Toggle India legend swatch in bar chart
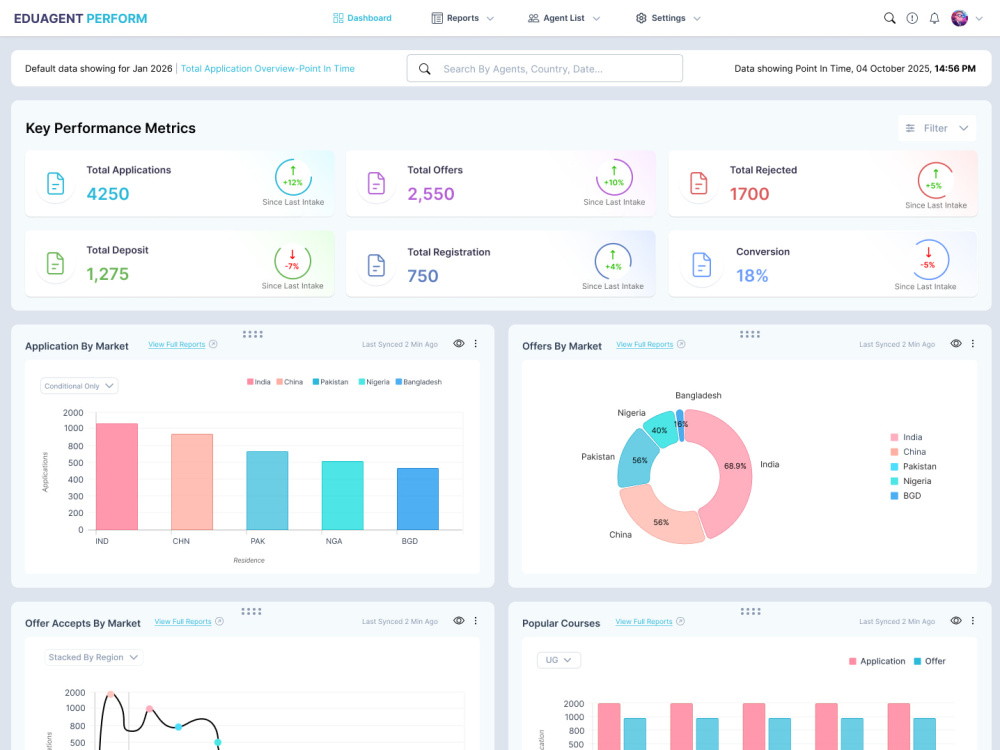Image resolution: width=1000 pixels, height=750 pixels. 251,382
